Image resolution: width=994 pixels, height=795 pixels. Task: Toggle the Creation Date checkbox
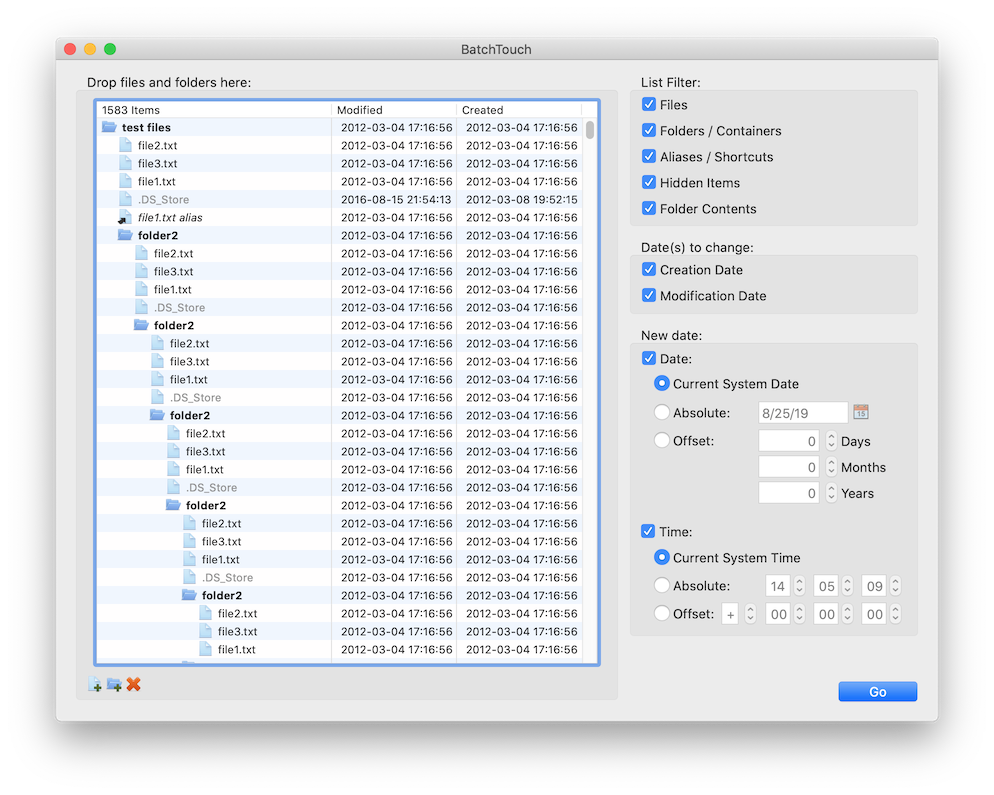[x=649, y=270]
